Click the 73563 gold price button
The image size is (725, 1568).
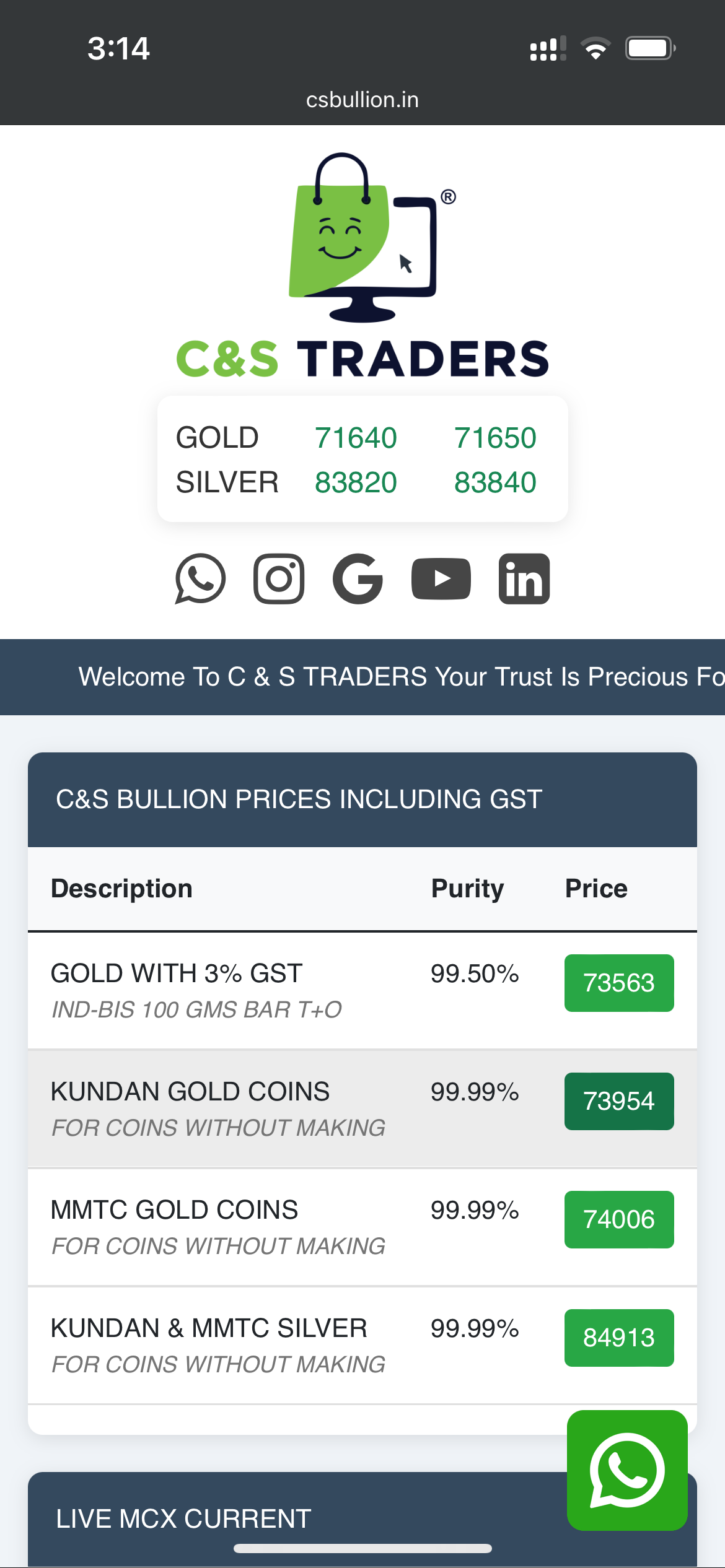tap(618, 983)
